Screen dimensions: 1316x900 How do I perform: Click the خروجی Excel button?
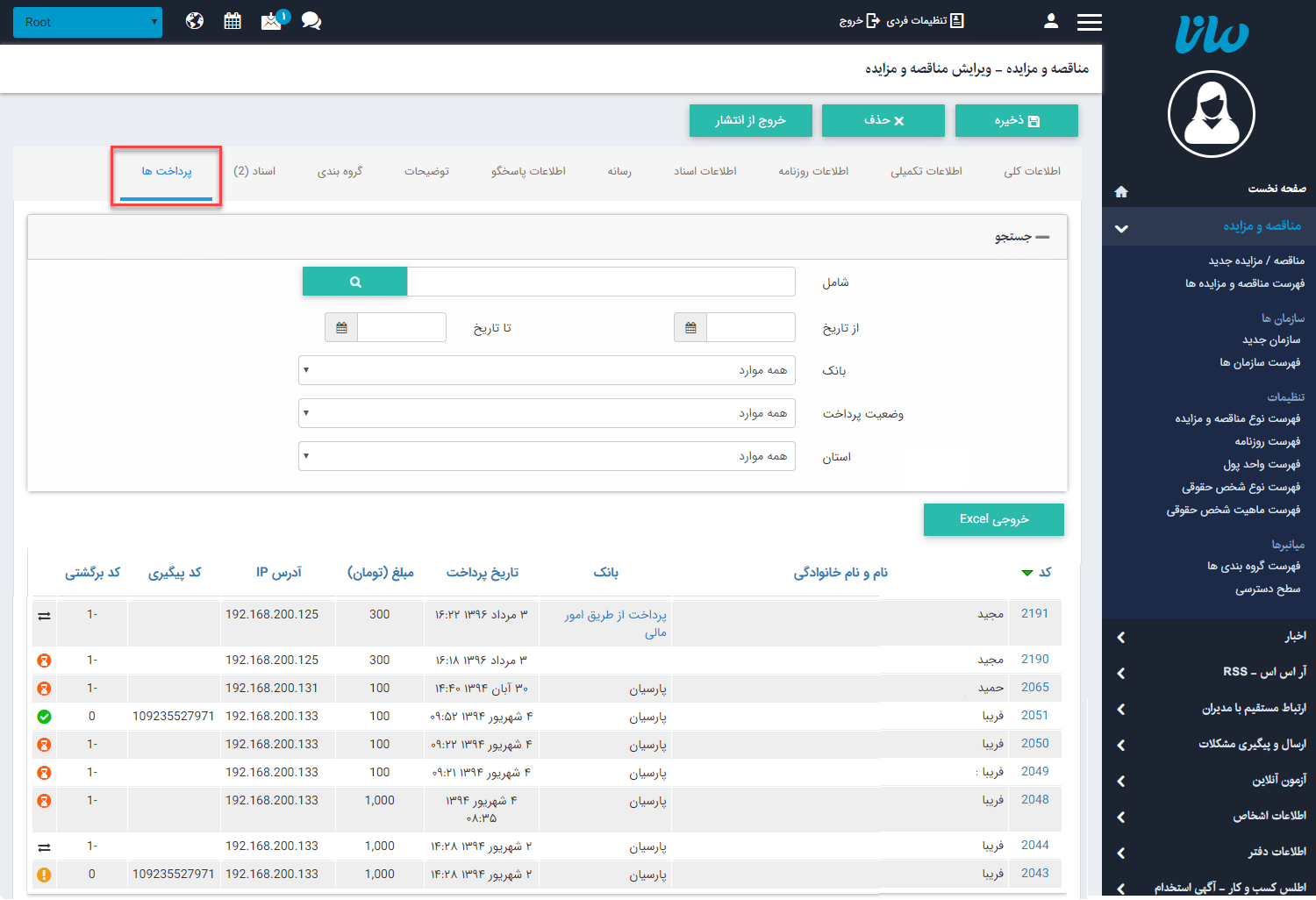click(x=993, y=519)
